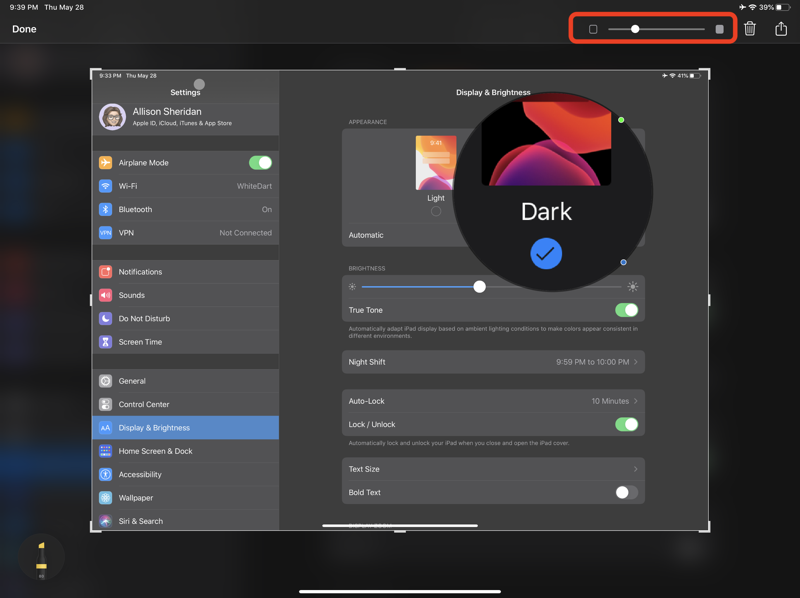Open the share sheet icon

[781, 29]
